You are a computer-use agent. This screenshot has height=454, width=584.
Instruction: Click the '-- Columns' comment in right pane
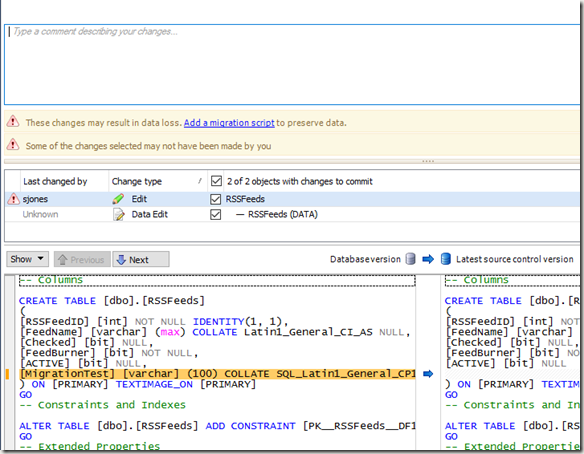point(477,280)
